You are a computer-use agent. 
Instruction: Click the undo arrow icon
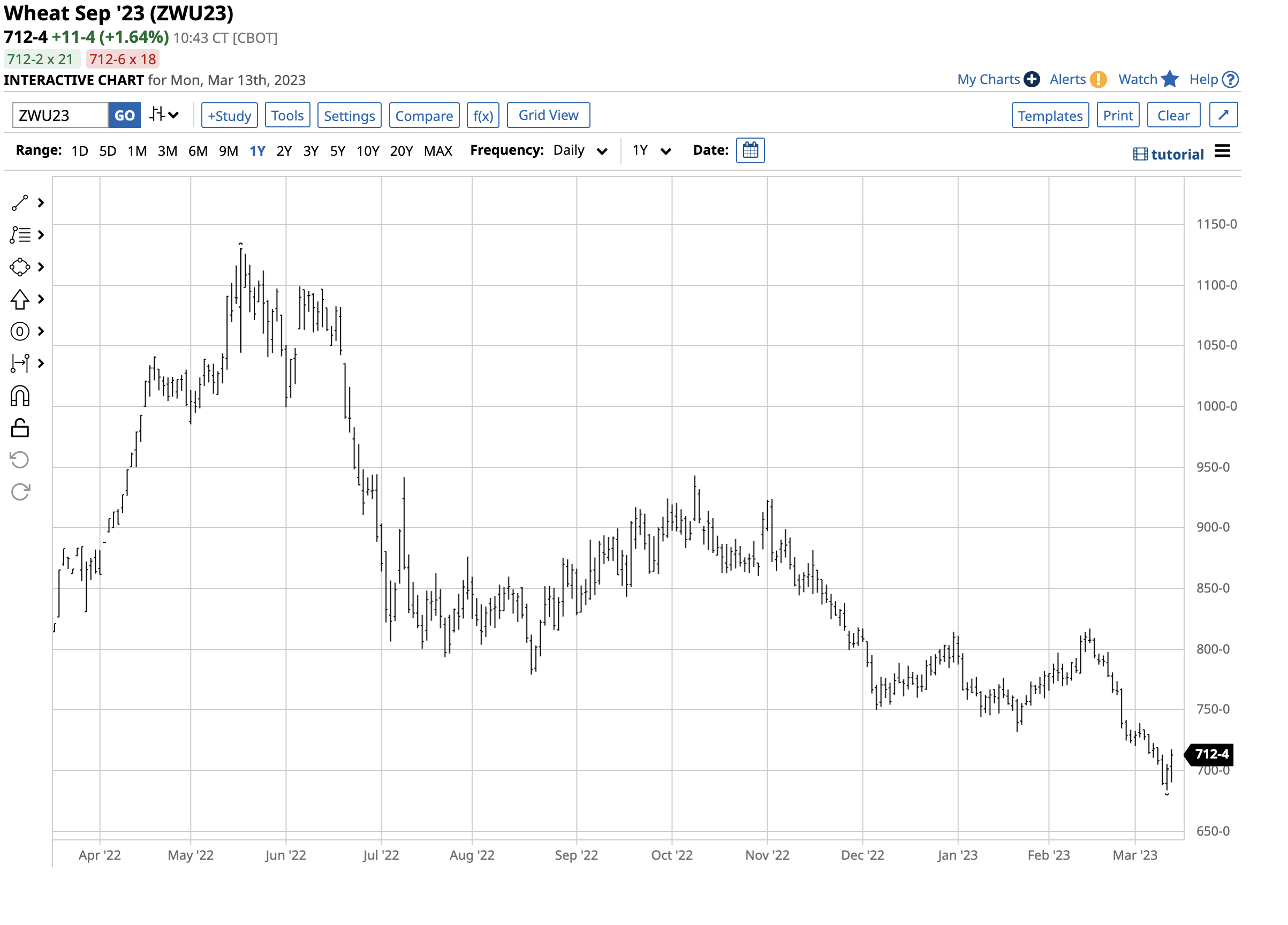click(20, 460)
